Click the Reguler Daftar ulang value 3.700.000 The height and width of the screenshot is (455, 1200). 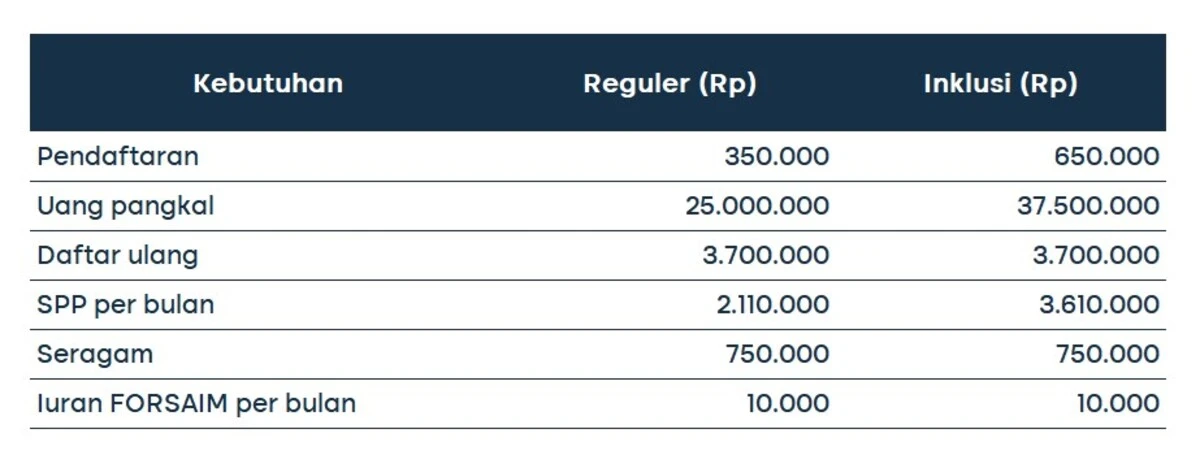tap(766, 255)
